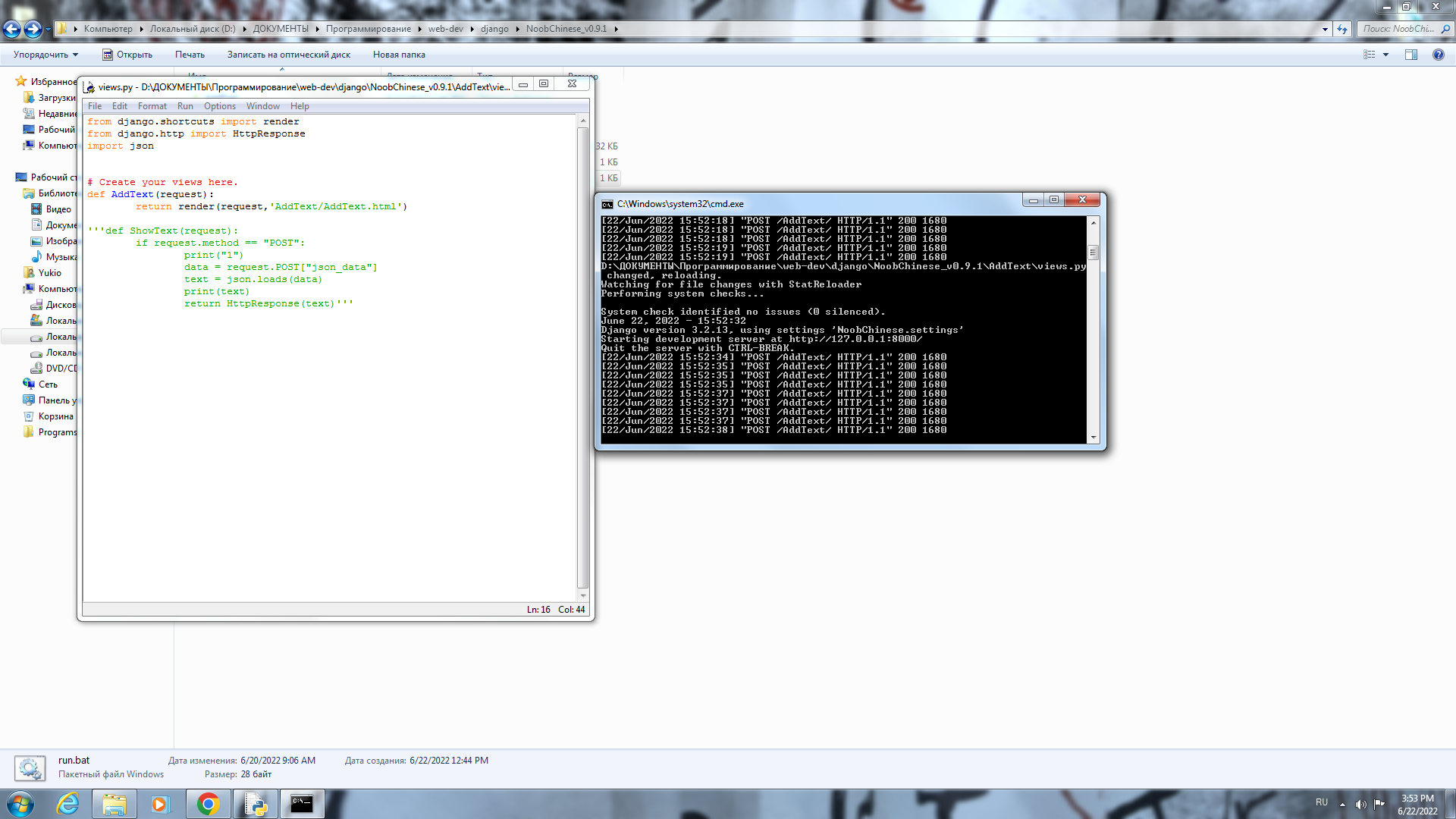The height and width of the screenshot is (819, 1456).
Task: Expand the arrow after NoobChinese_v0.9.1 breadcrumb
Action: tap(616, 29)
